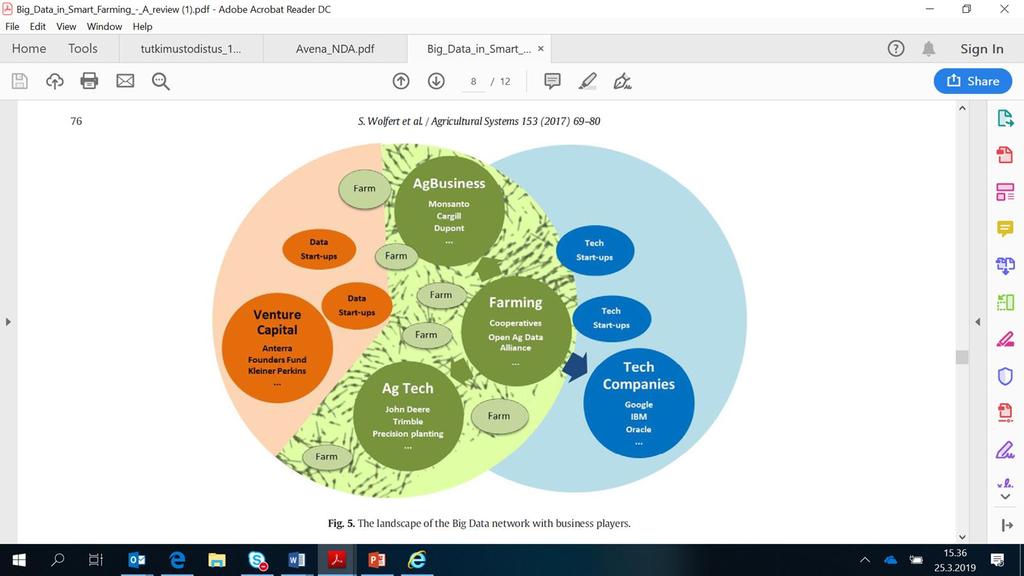This screenshot has width=1024, height=576.
Task: Open the Find text magnifier
Action: pos(161,81)
